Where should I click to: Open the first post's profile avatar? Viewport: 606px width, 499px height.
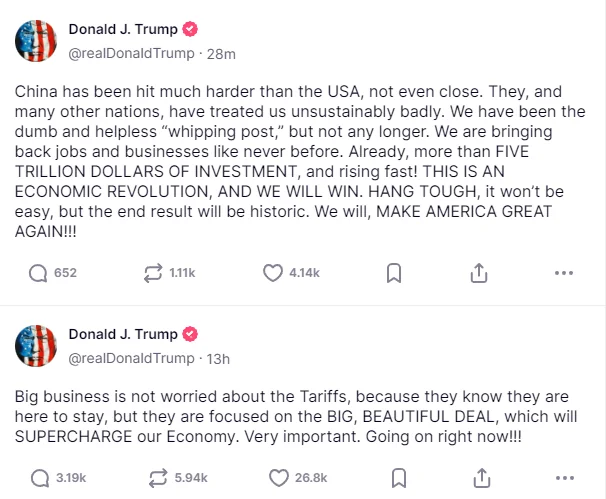pos(35,41)
